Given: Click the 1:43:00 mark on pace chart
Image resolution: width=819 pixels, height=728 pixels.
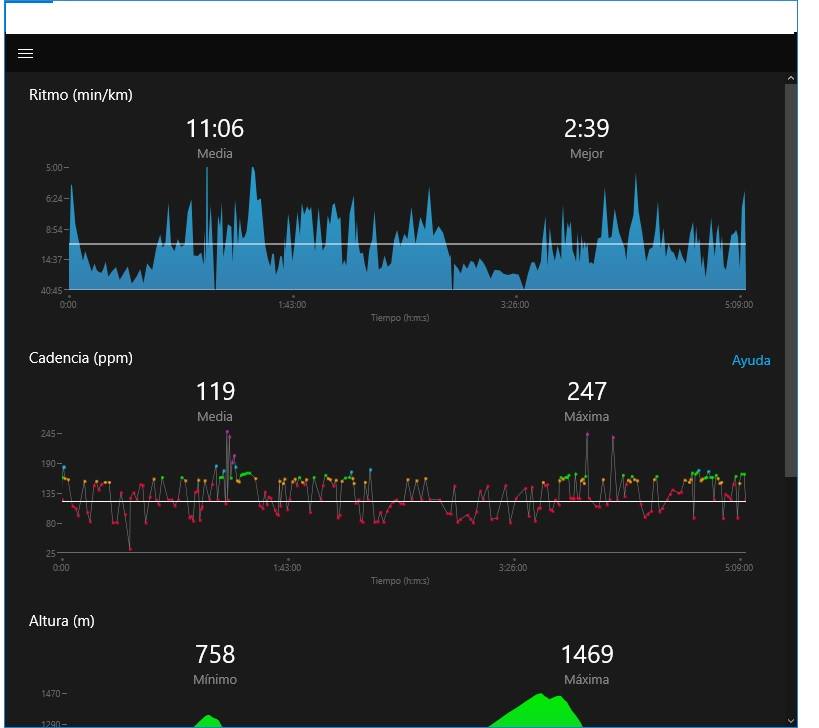Looking at the screenshot, I should point(292,305).
